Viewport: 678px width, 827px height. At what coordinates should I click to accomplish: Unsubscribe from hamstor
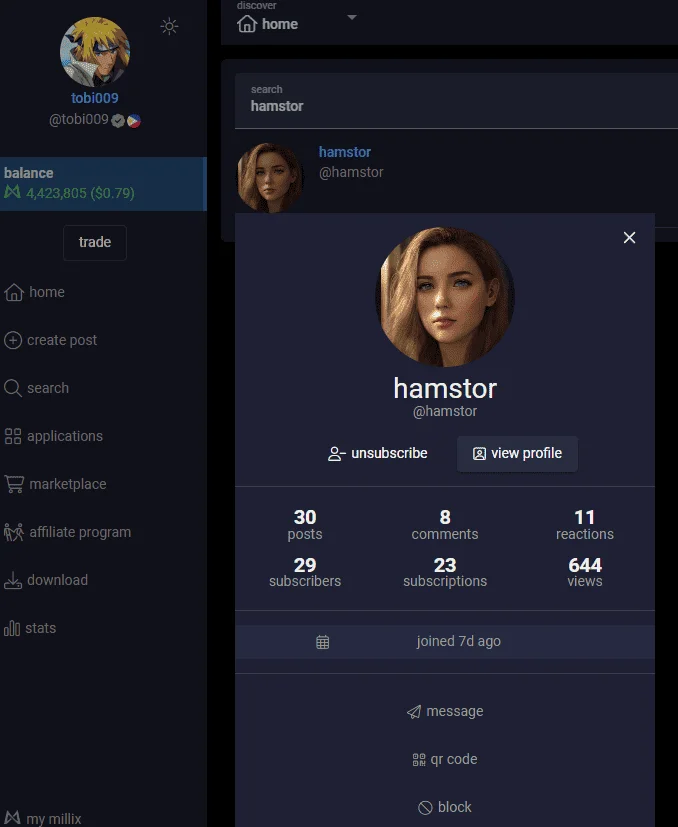pyautogui.click(x=378, y=454)
